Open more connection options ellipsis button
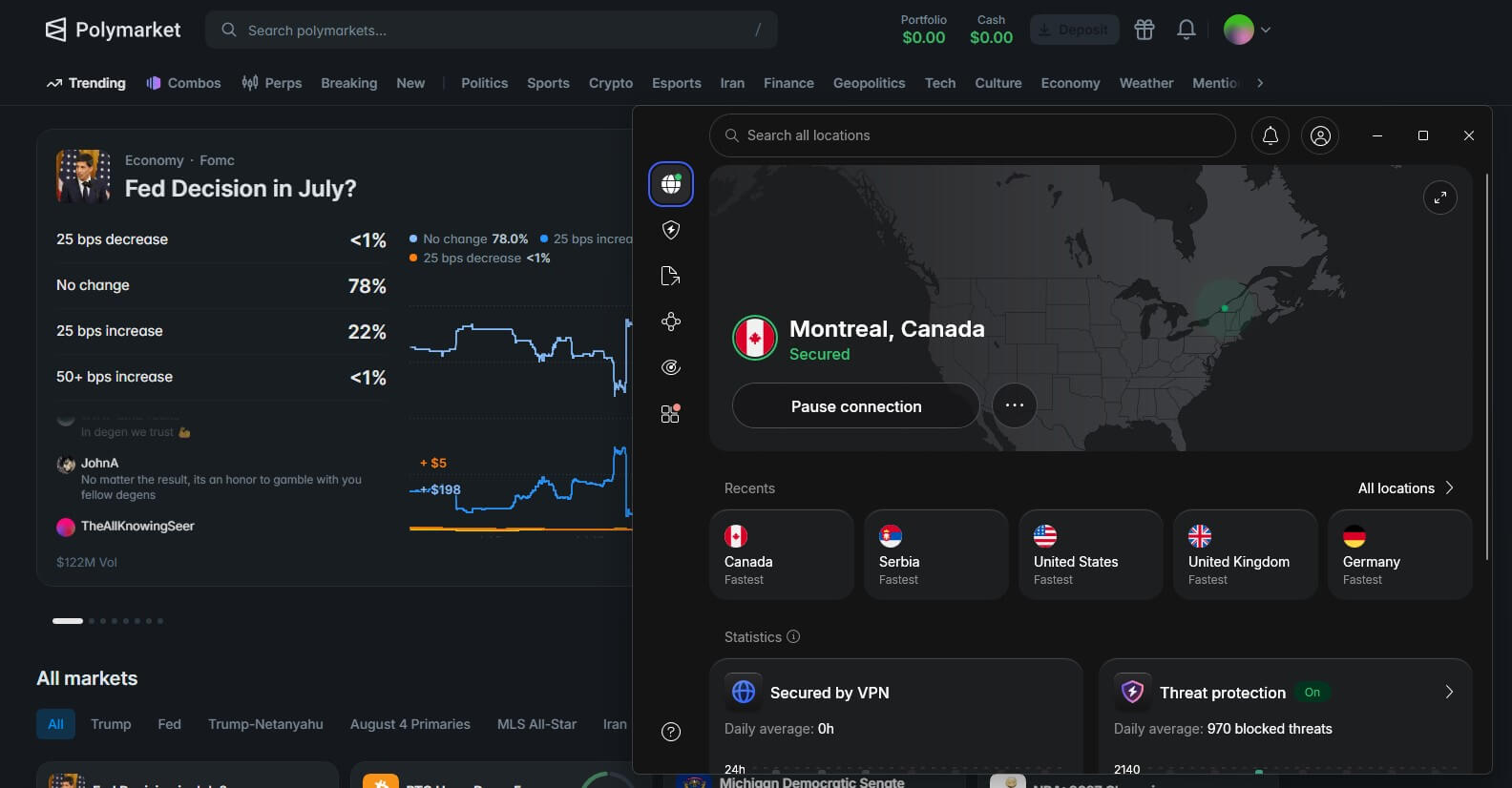 (x=1015, y=405)
